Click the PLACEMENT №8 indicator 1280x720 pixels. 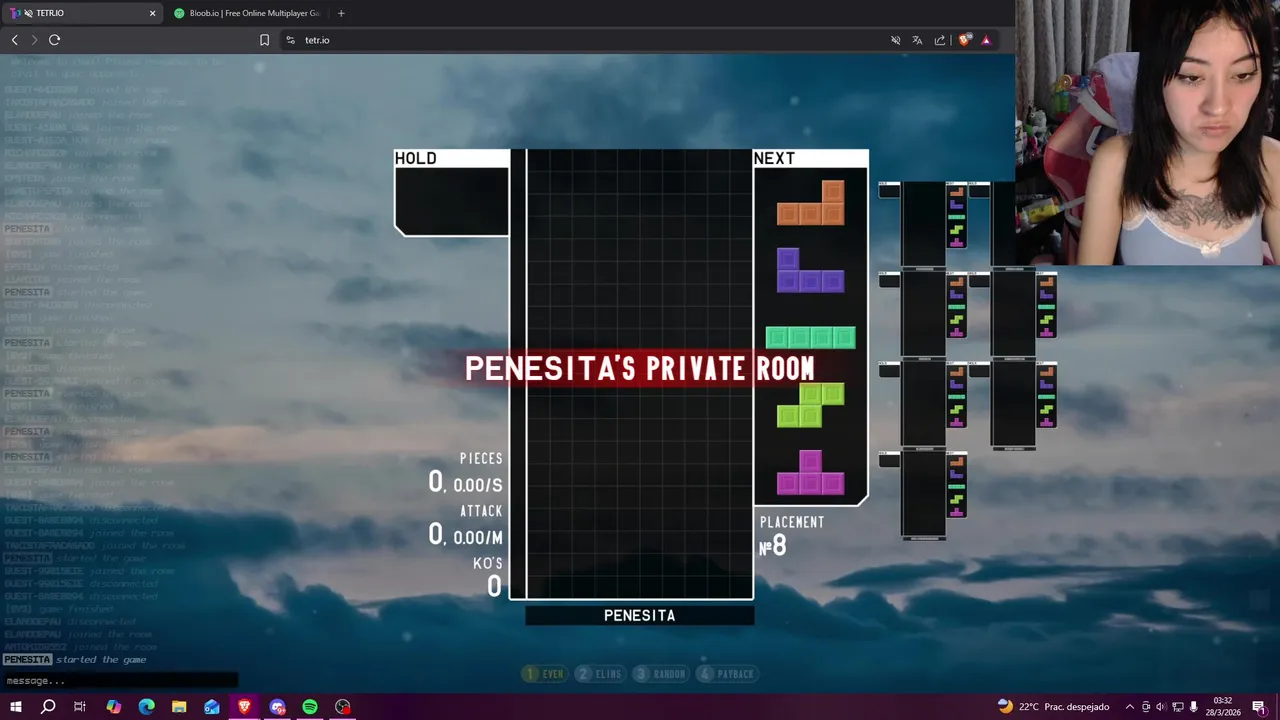coord(790,537)
